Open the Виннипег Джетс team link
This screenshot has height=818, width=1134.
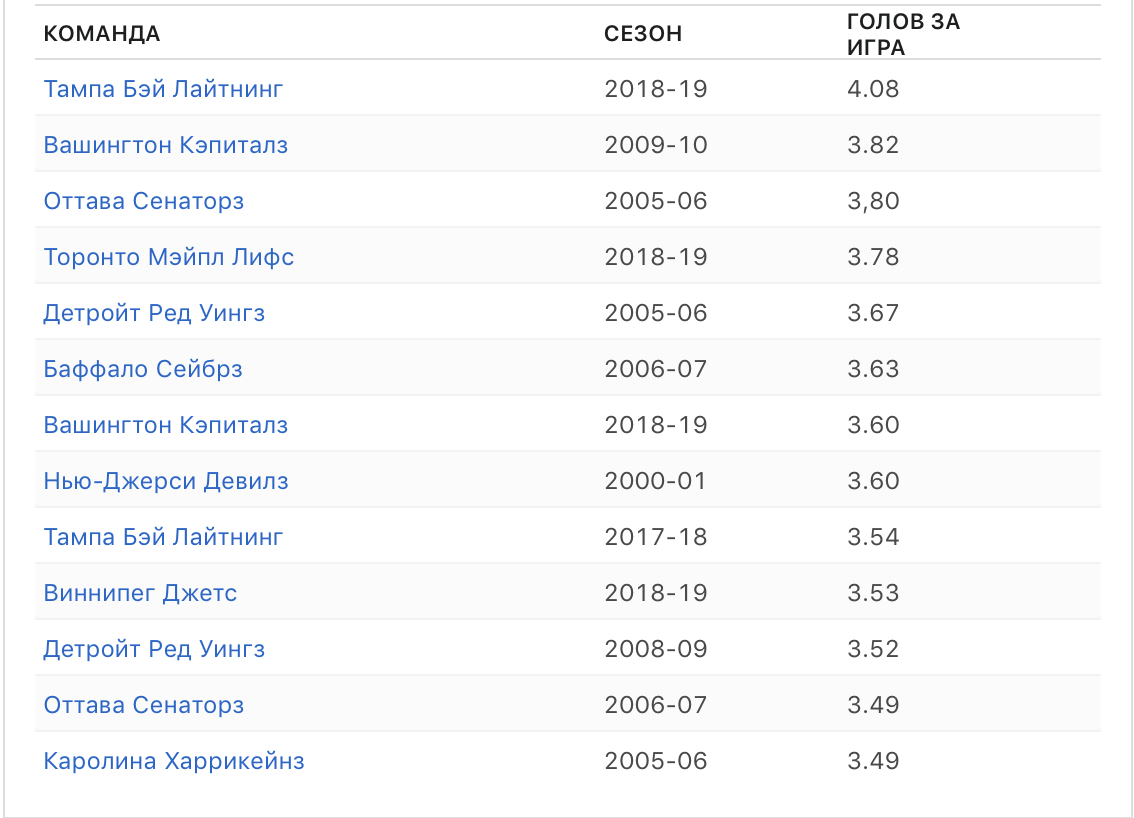tap(140, 593)
